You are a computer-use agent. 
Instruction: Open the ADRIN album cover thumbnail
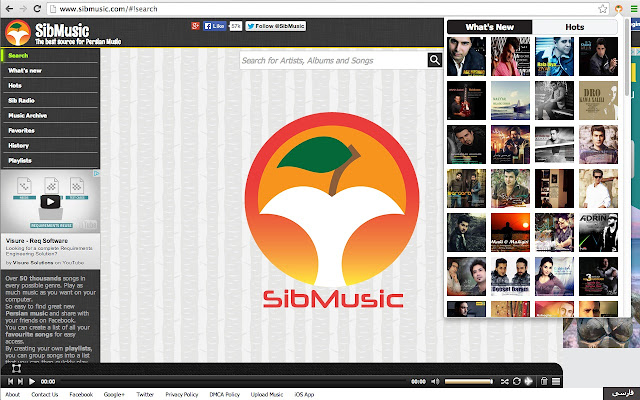pyautogui.click(x=598, y=232)
